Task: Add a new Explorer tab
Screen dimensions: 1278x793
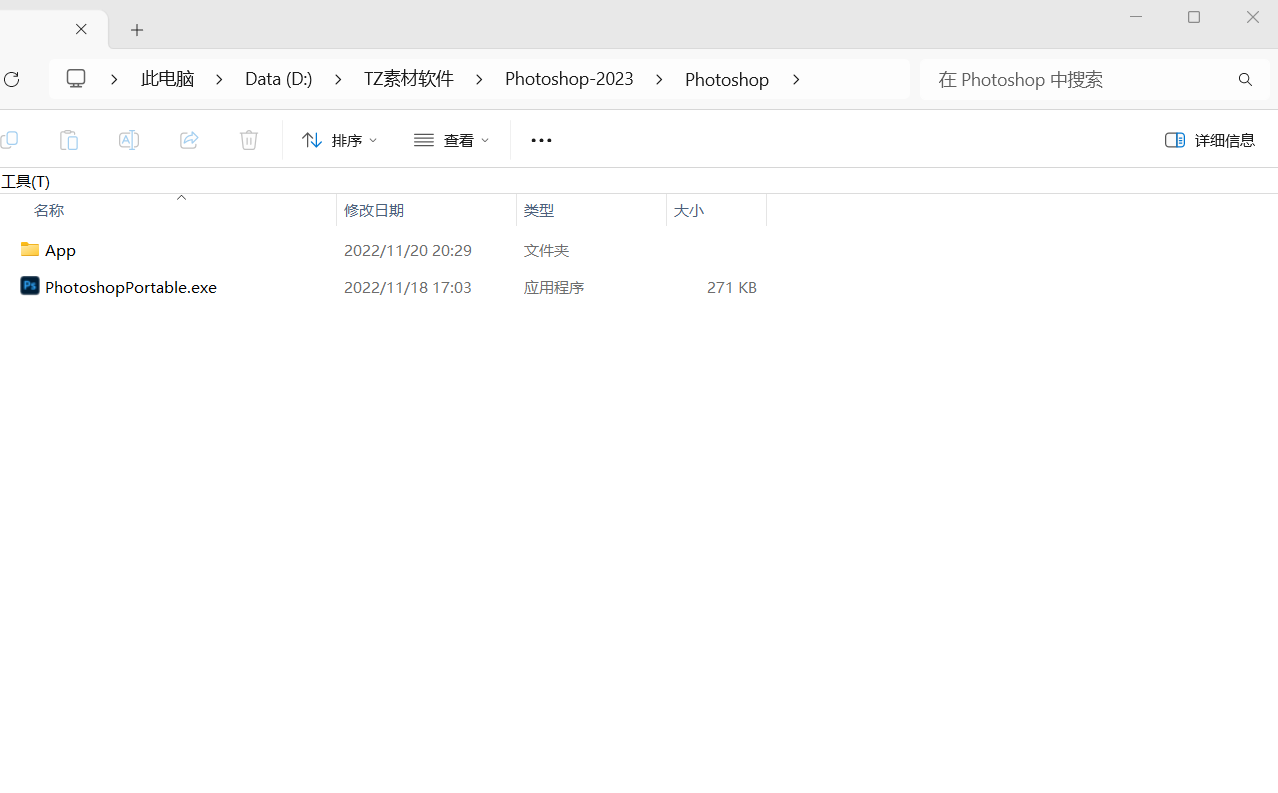Action: coord(137,30)
